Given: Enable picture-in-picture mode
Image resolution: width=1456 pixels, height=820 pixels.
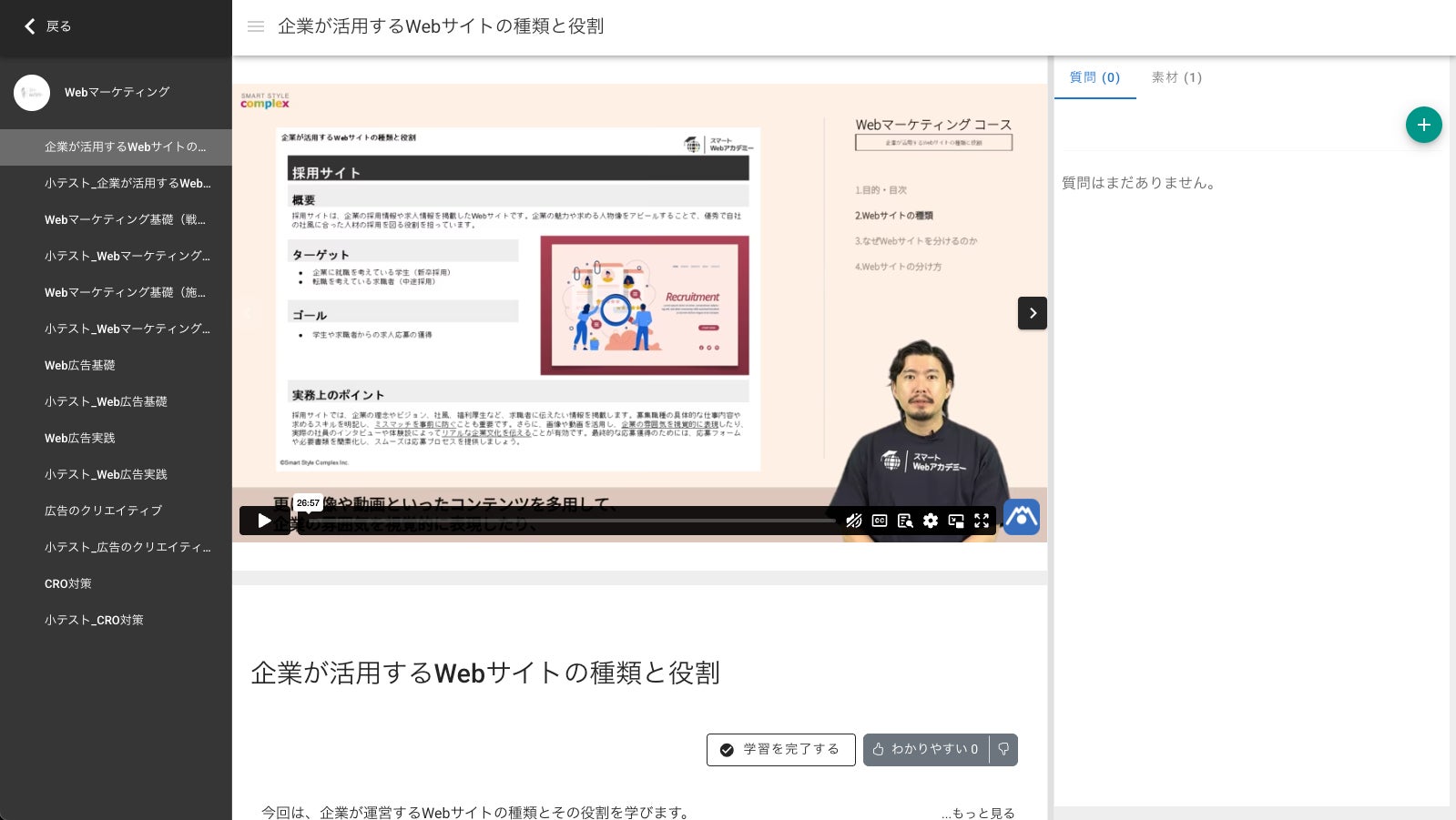Looking at the screenshot, I should pos(956,521).
